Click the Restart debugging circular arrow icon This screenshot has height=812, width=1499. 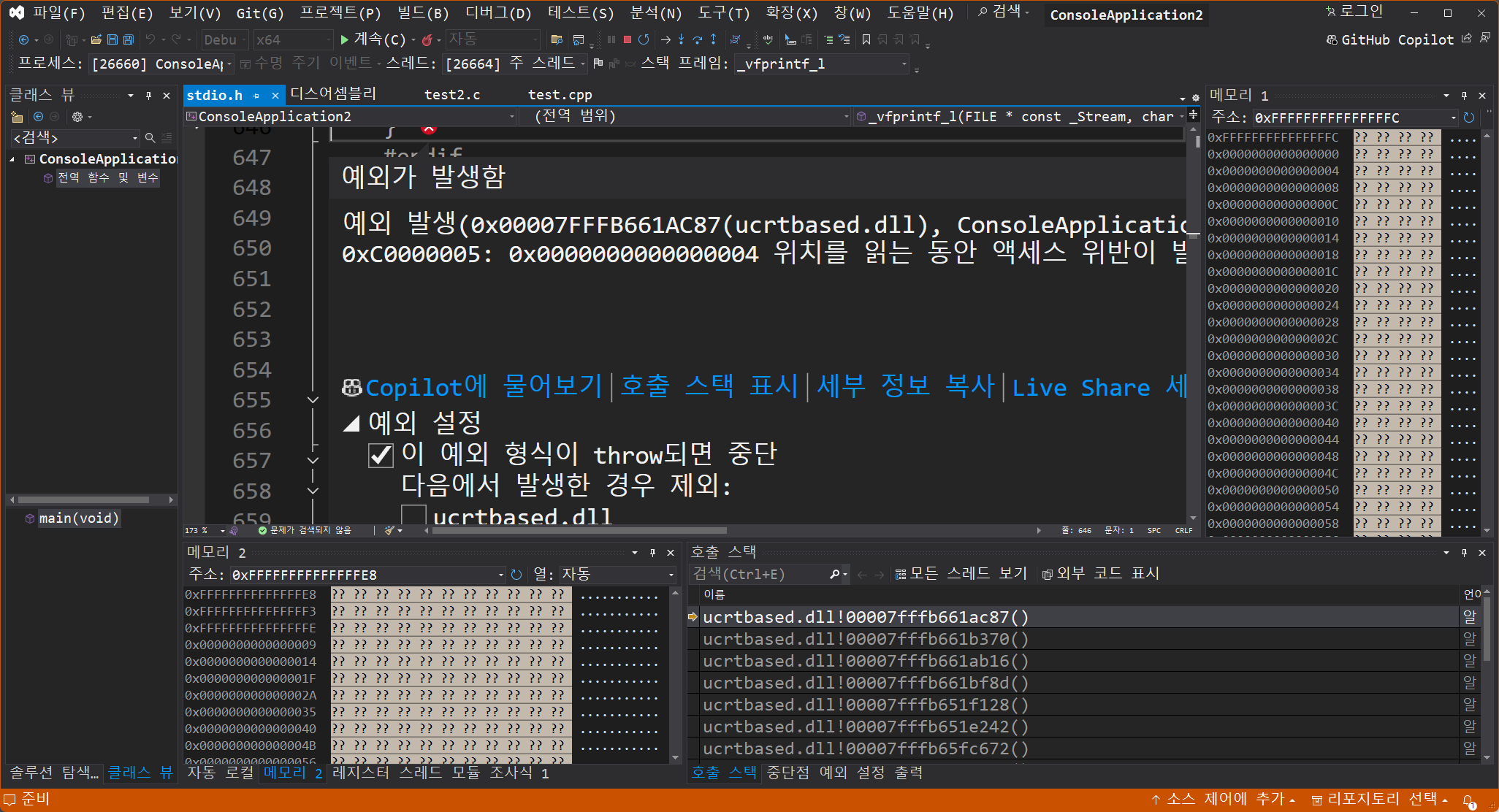[644, 39]
